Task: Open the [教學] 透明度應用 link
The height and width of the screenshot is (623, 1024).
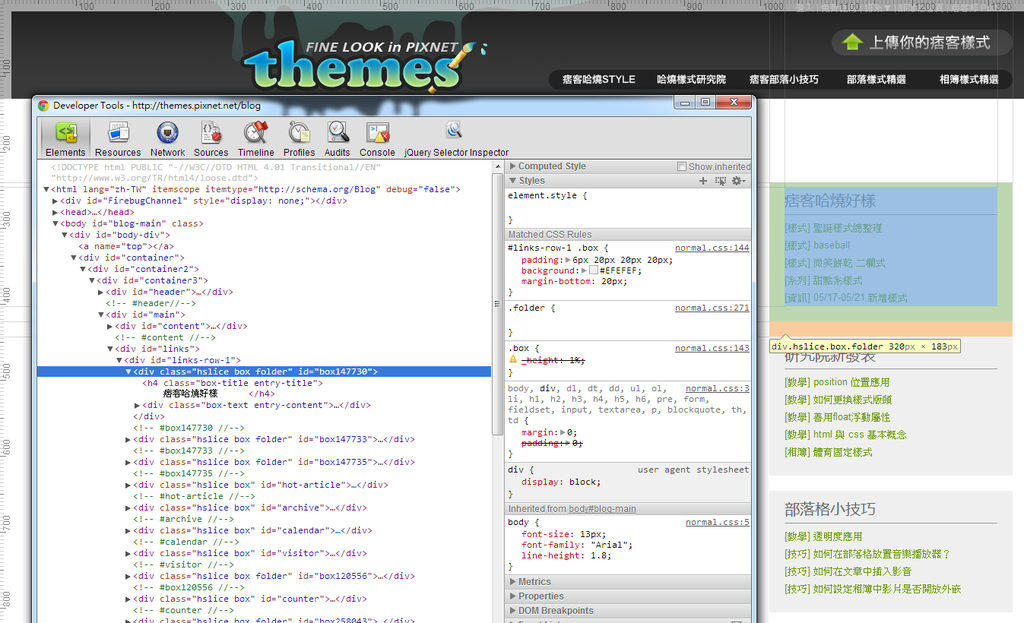Action: [823, 536]
